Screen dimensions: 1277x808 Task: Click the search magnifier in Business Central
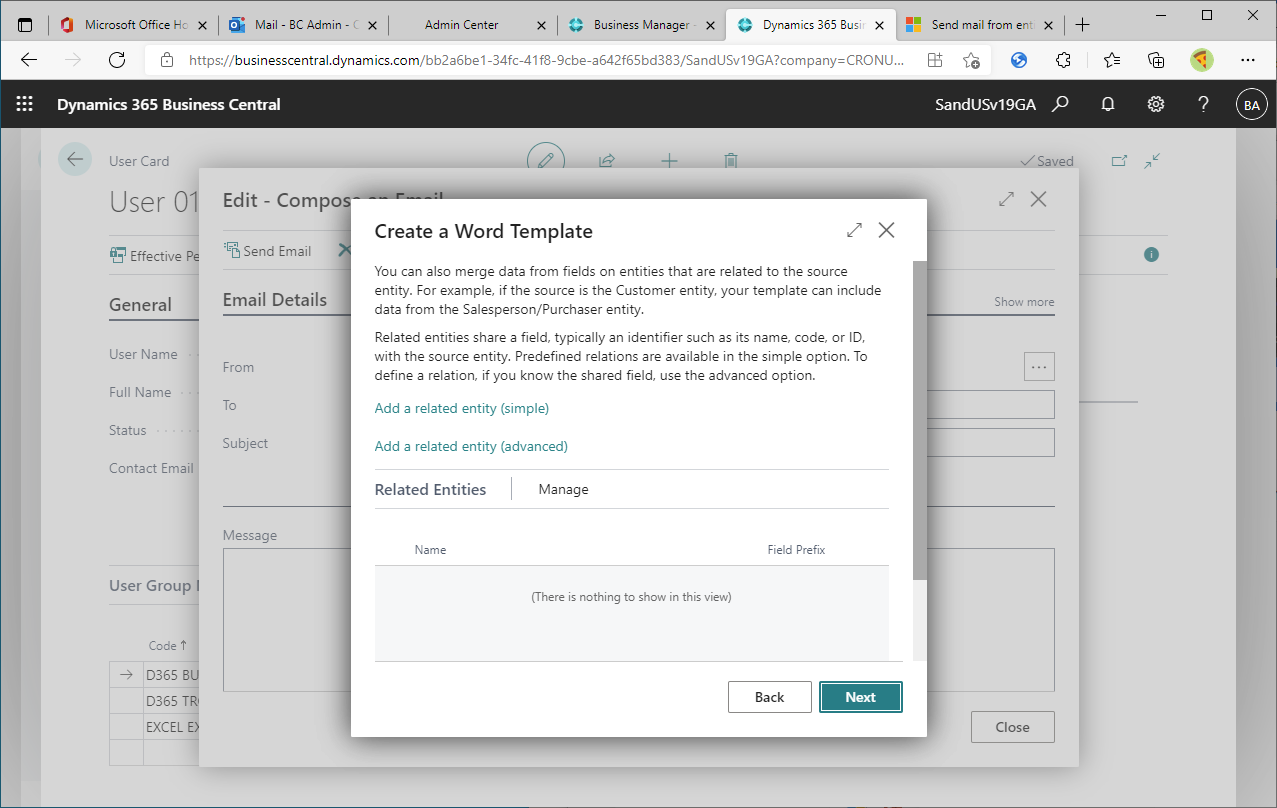[x=1061, y=104]
